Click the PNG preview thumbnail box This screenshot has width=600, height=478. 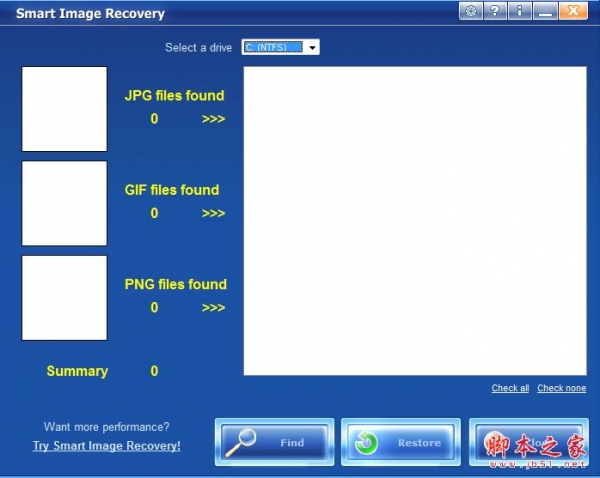[x=64, y=298]
